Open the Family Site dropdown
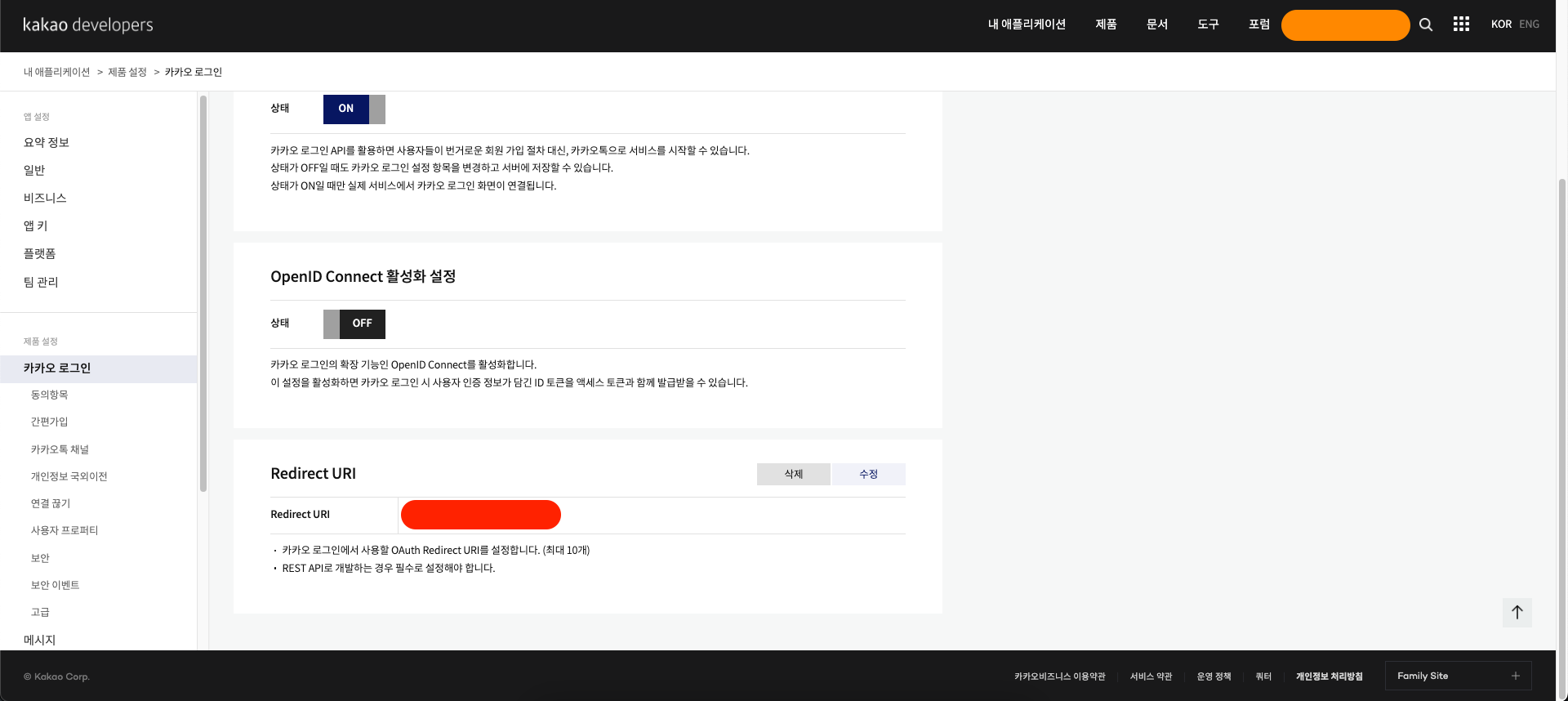 pyautogui.click(x=1458, y=676)
